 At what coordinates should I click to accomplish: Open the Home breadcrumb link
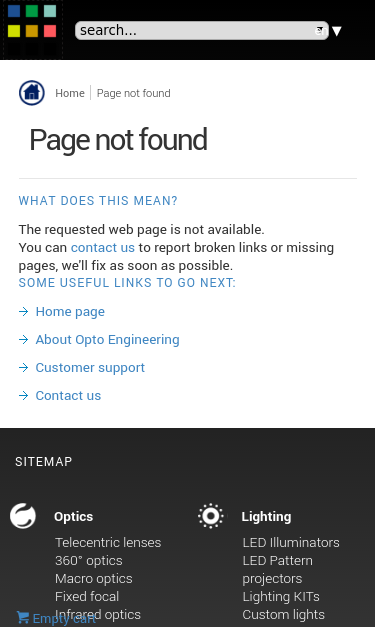click(70, 93)
